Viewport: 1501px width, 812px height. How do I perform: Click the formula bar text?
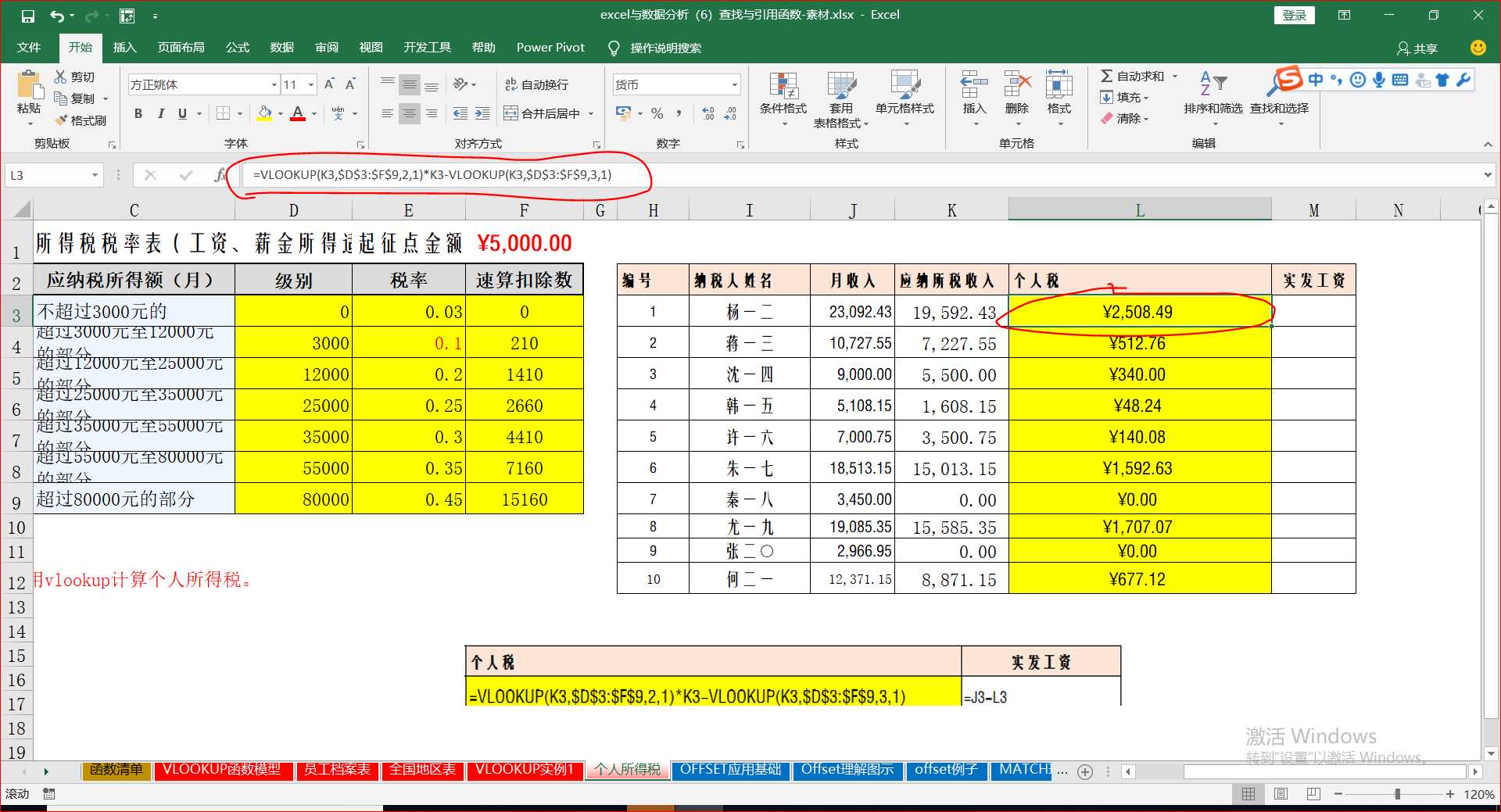pyautogui.click(x=432, y=175)
